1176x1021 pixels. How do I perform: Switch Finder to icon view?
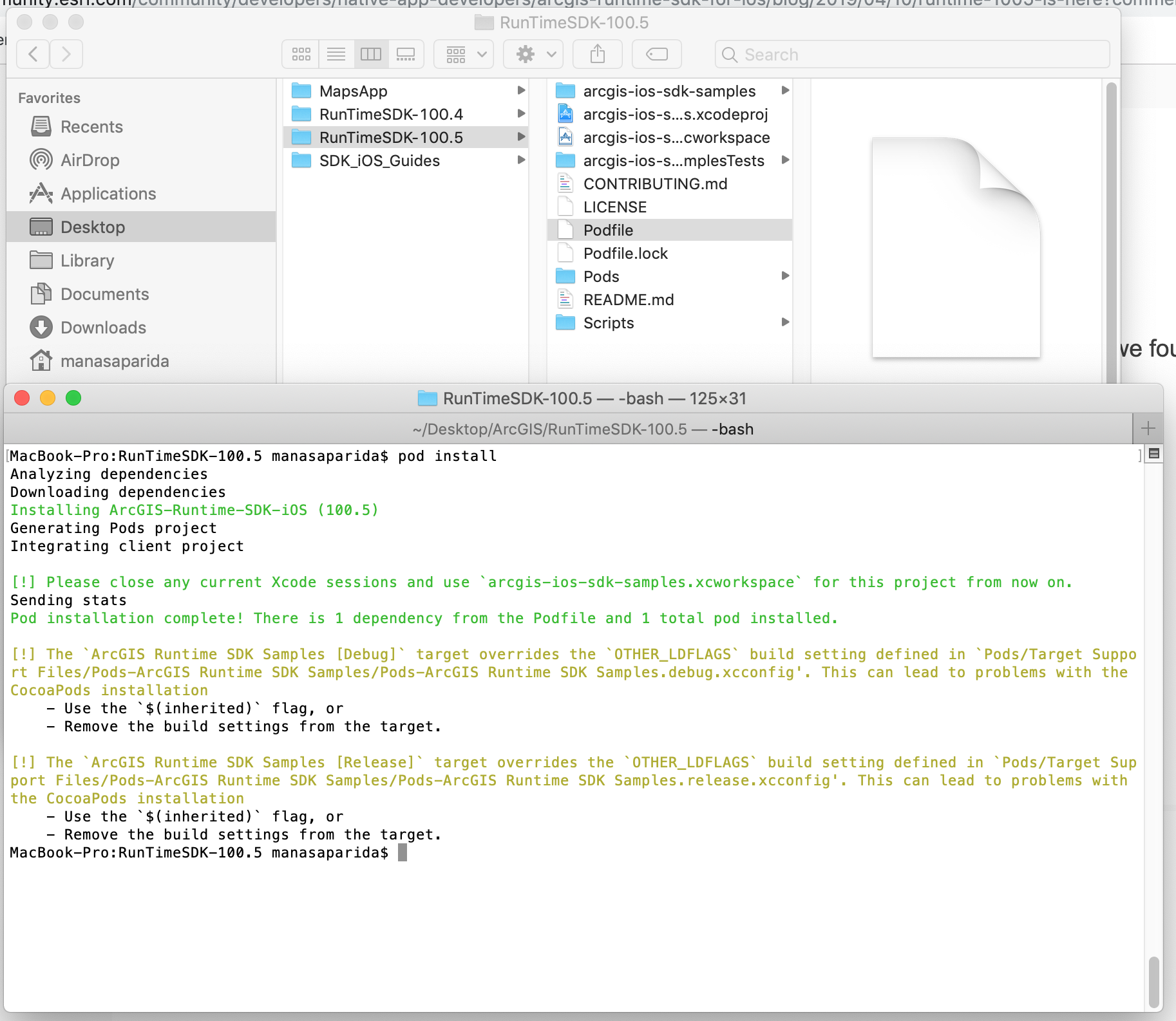tap(301, 54)
